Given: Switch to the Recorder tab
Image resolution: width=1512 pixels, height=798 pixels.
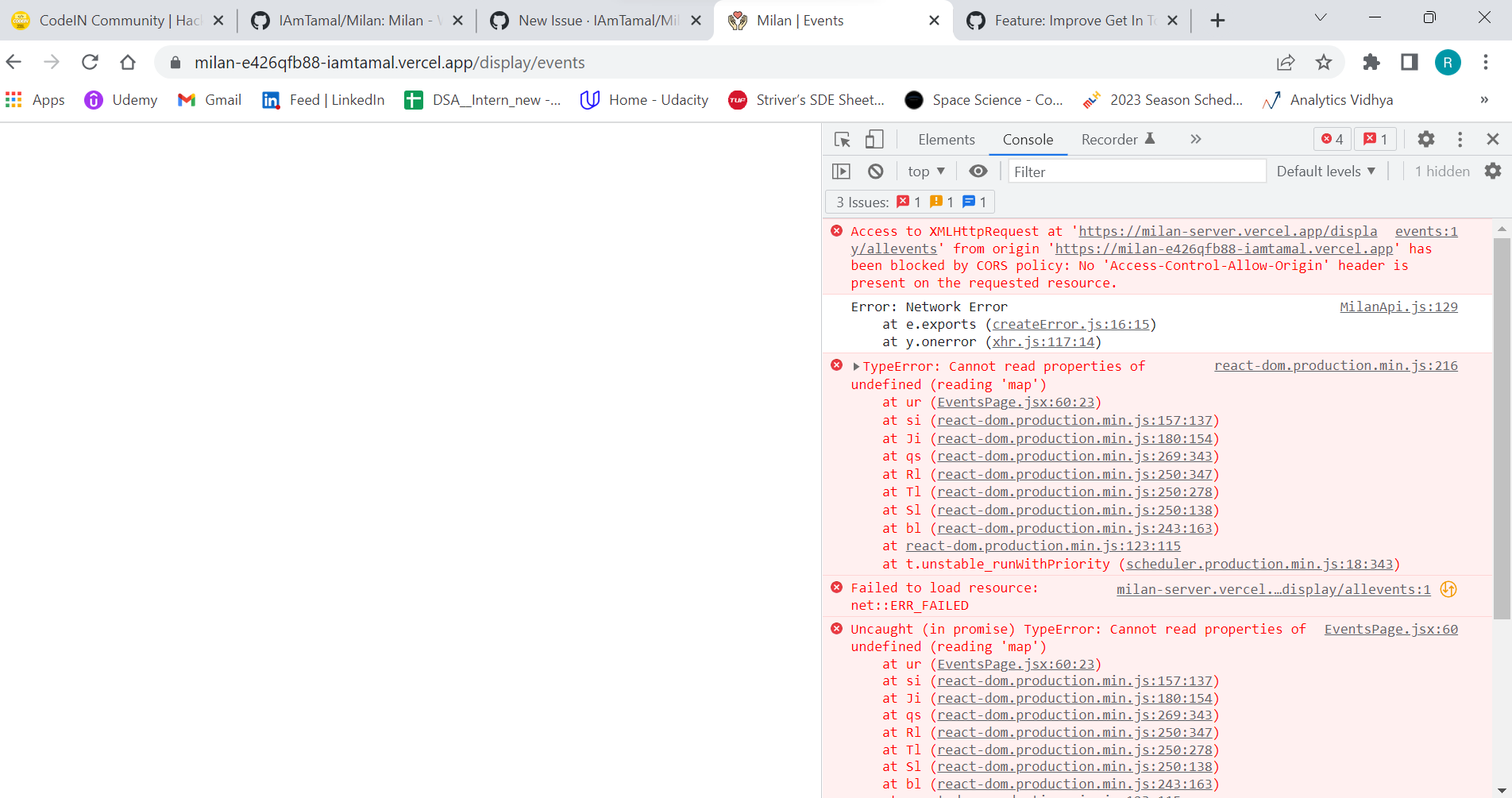Looking at the screenshot, I should tap(1118, 140).
